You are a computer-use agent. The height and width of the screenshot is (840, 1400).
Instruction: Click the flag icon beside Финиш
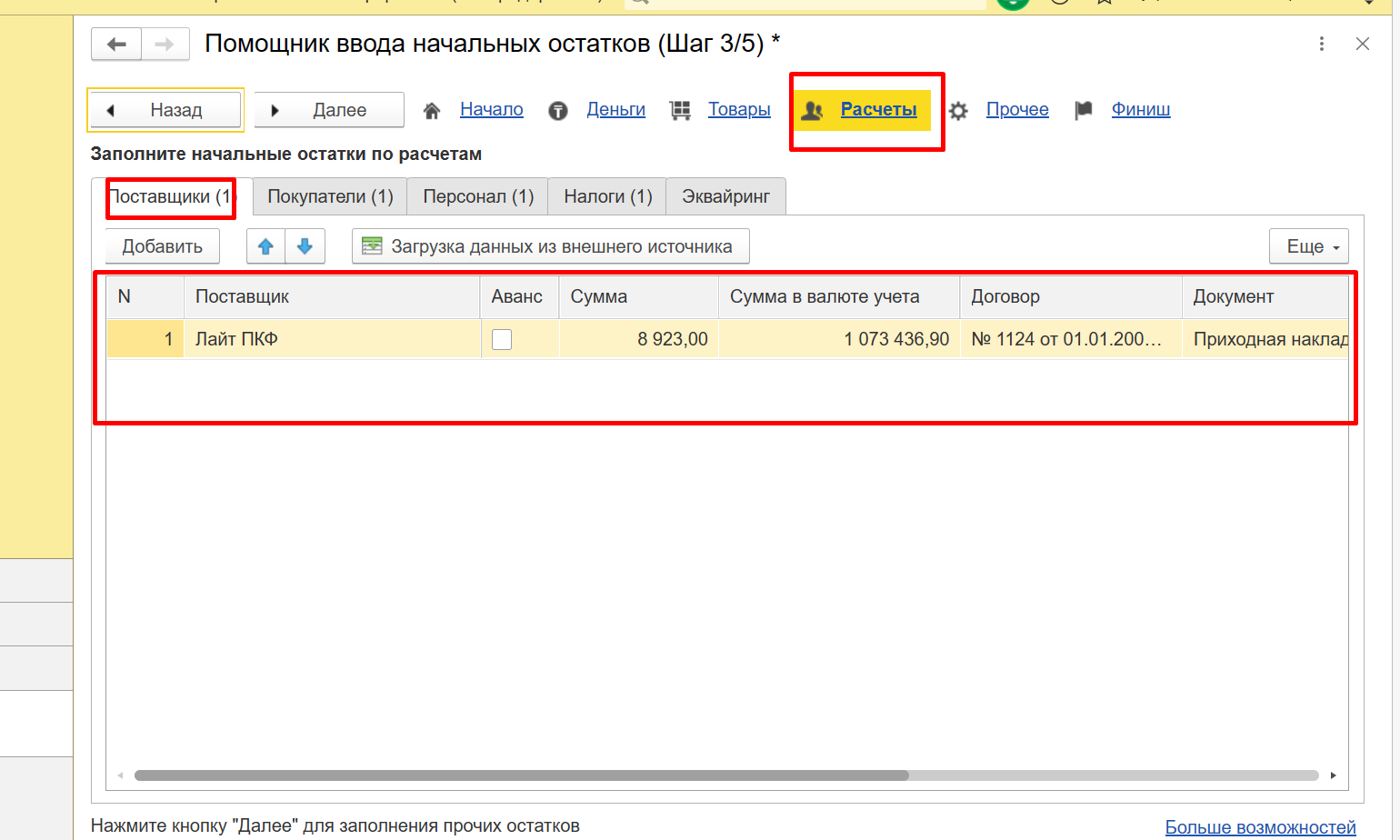click(1083, 111)
